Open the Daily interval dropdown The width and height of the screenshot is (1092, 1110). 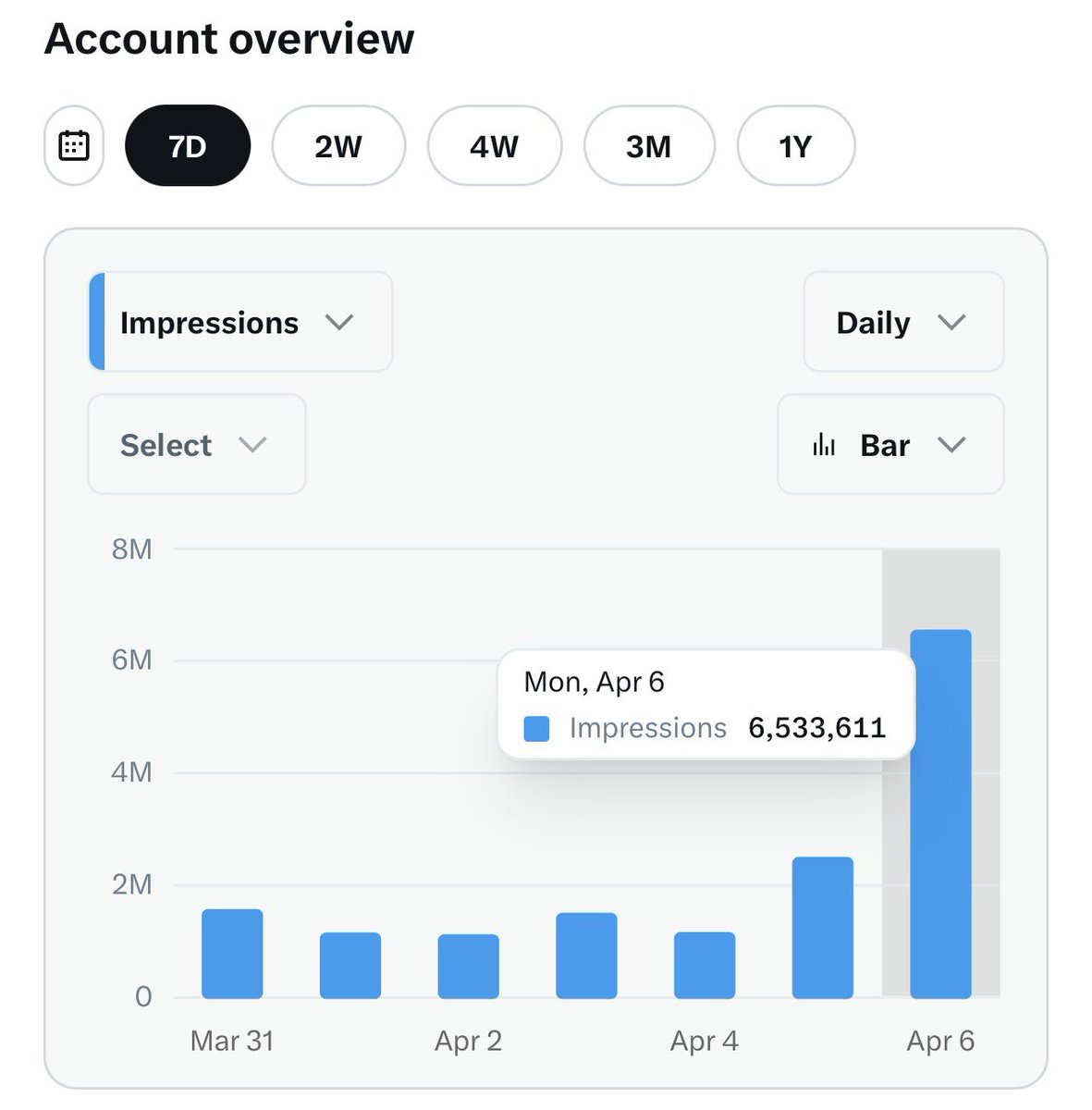point(903,322)
